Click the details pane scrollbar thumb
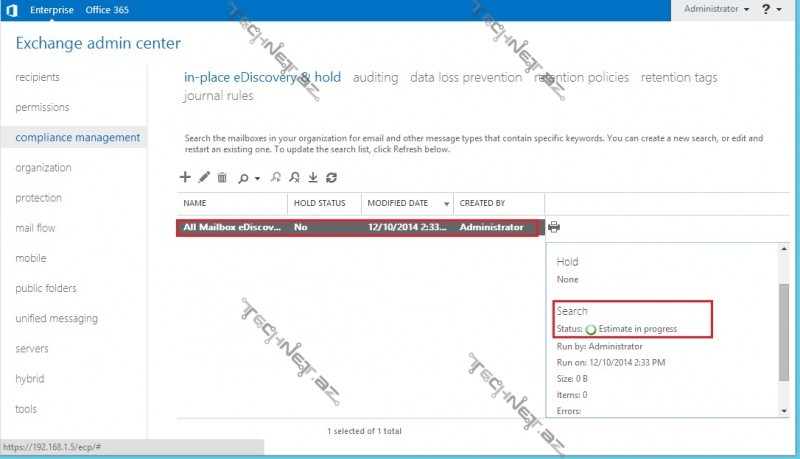Screen dimensions: 800x459 tap(784, 332)
